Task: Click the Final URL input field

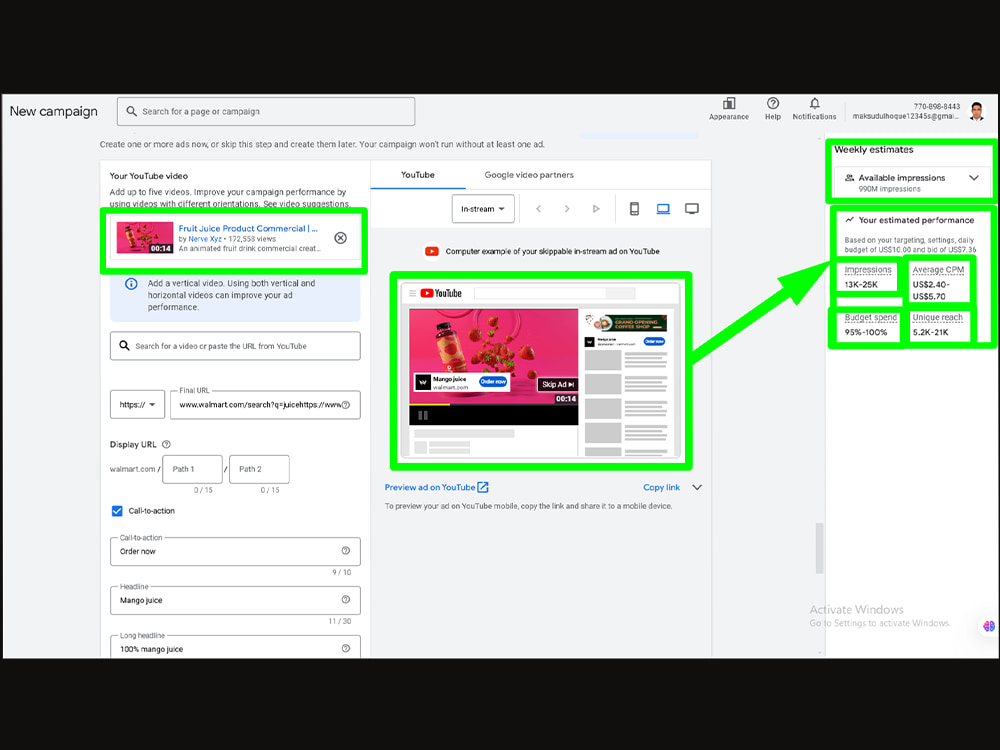Action: 265,405
